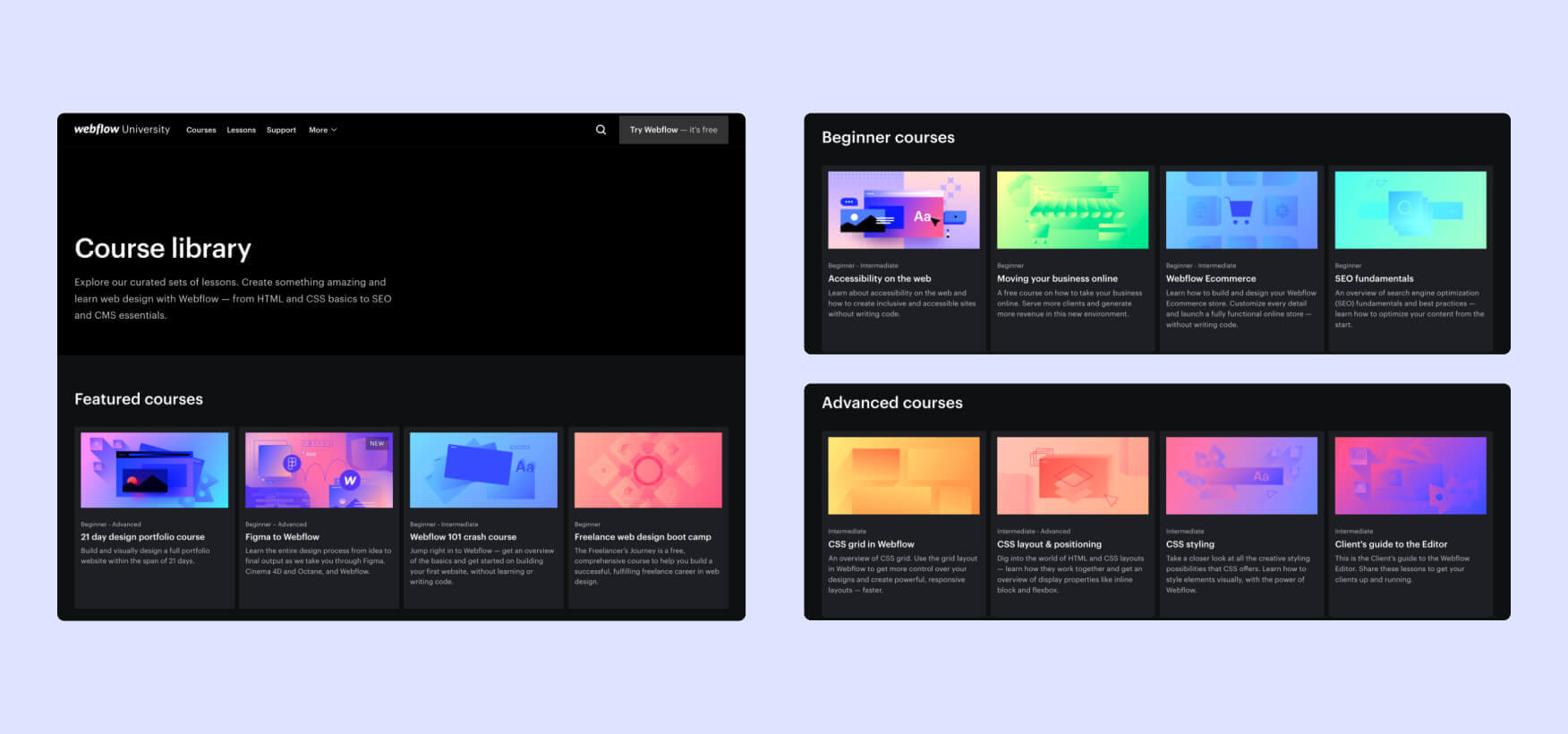The image size is (1568, 734).
Task: Open Webflow Ecommerce course thumbnail
Action: (x=1241, y=210)
